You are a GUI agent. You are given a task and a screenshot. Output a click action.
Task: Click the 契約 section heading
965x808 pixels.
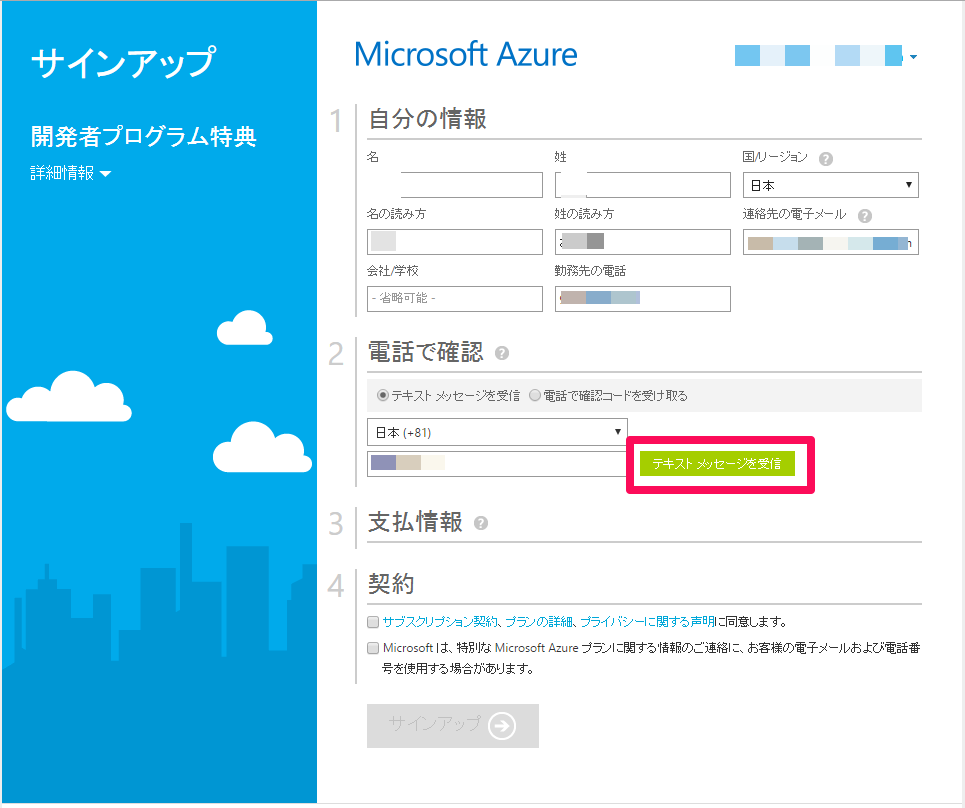click(x=391, y=583)
